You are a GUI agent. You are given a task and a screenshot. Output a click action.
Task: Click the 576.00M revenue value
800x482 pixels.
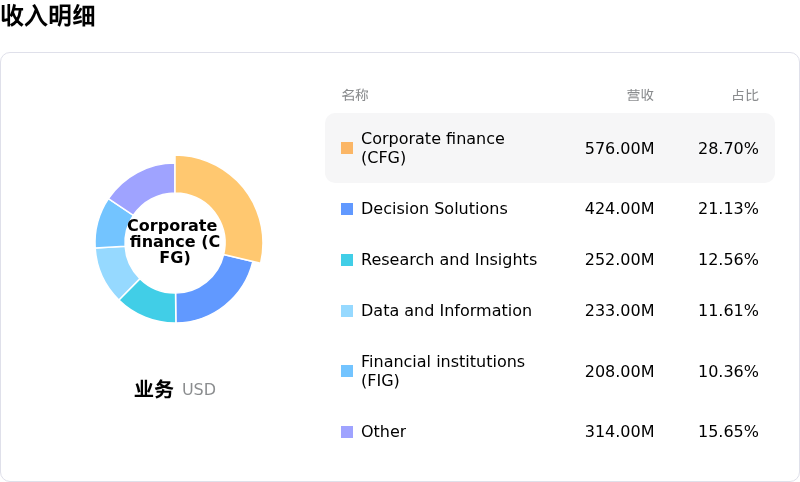[x=619, y=148]
